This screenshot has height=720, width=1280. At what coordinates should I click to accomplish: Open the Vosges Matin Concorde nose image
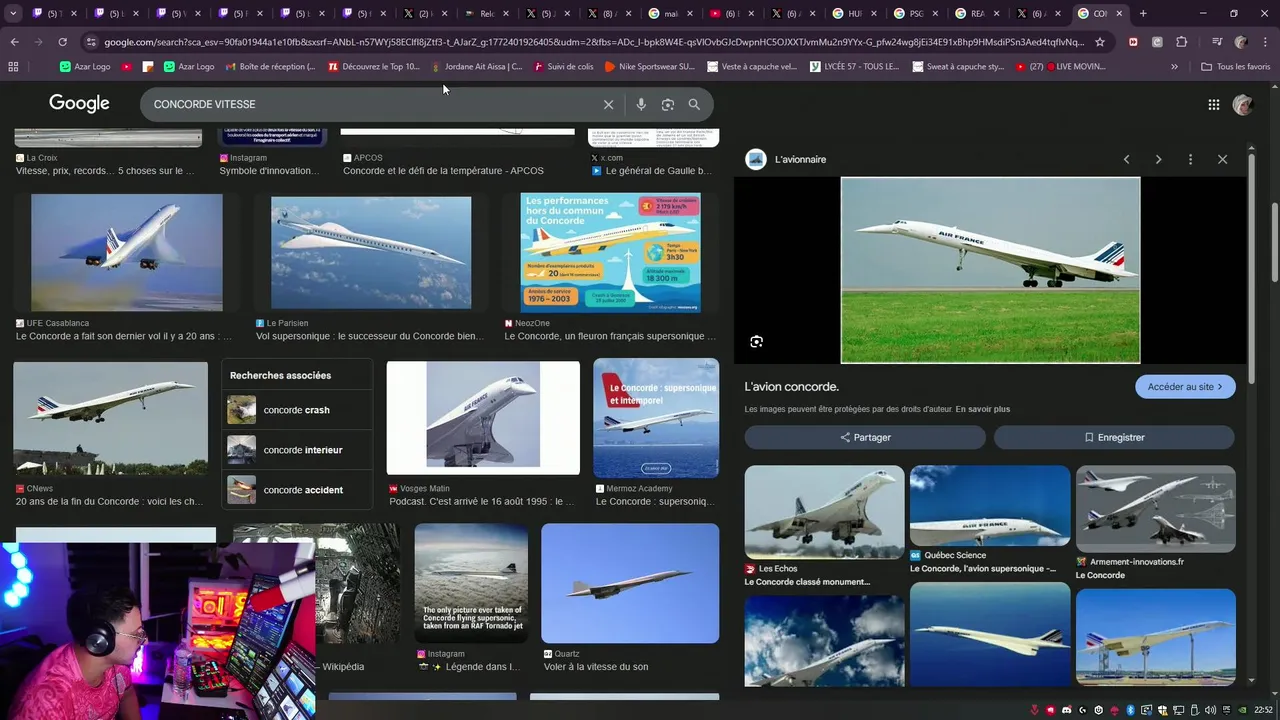(483, 418)
